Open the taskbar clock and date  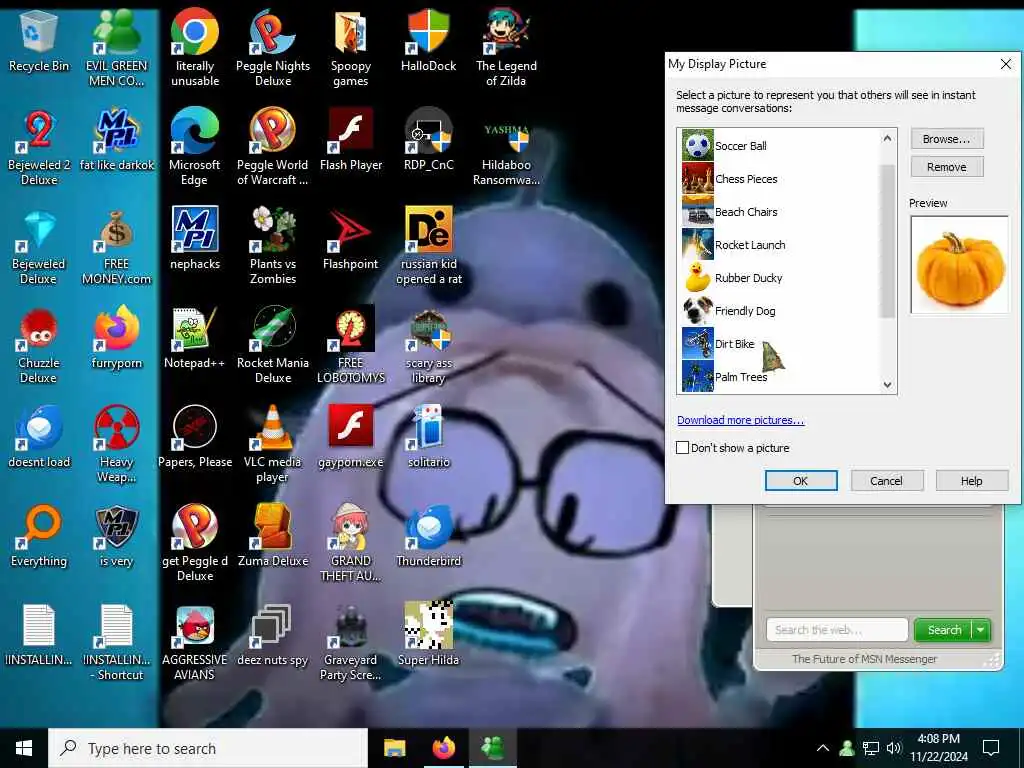coord(938,748)
